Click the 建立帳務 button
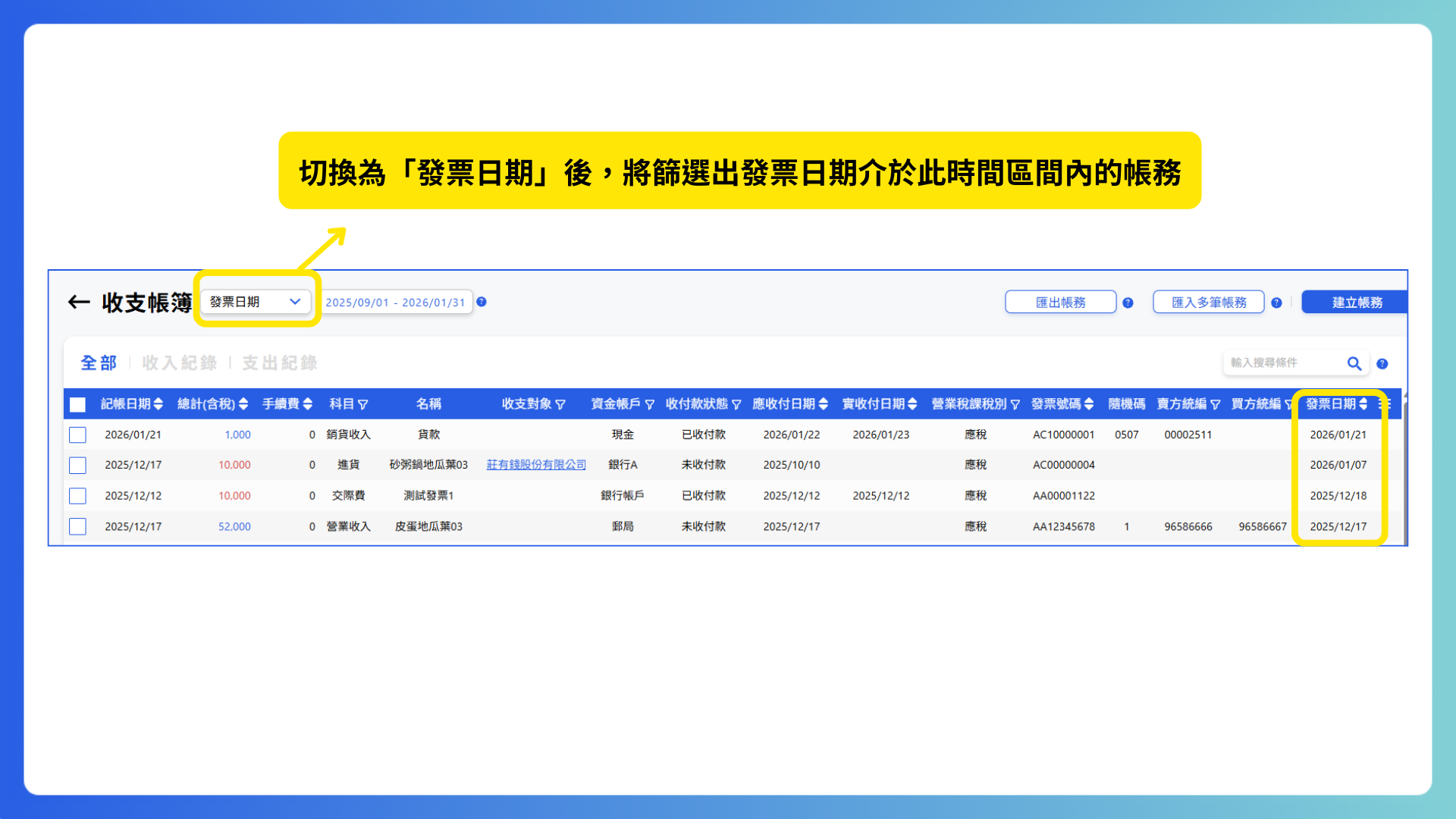This screenshot has width=1456, height=819. tap(1356, 303)
